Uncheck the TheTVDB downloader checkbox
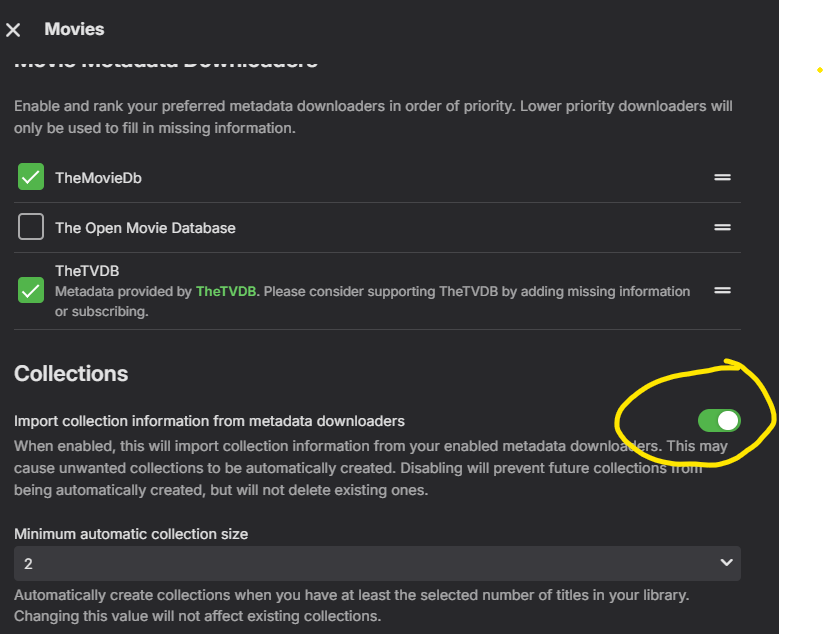823x634 pixels. point(31,291)
